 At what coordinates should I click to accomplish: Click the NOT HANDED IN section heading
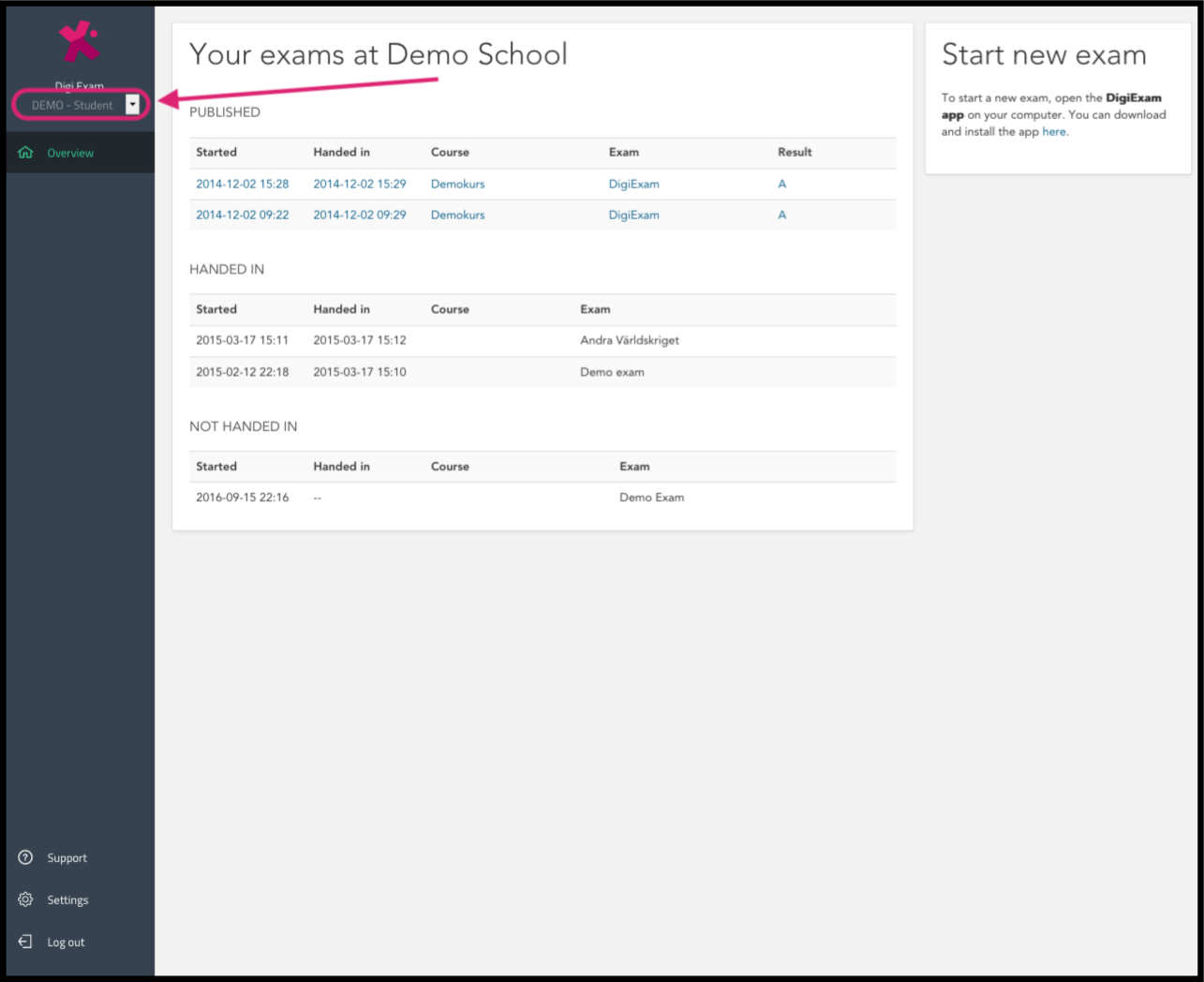[x=244, y=426]
